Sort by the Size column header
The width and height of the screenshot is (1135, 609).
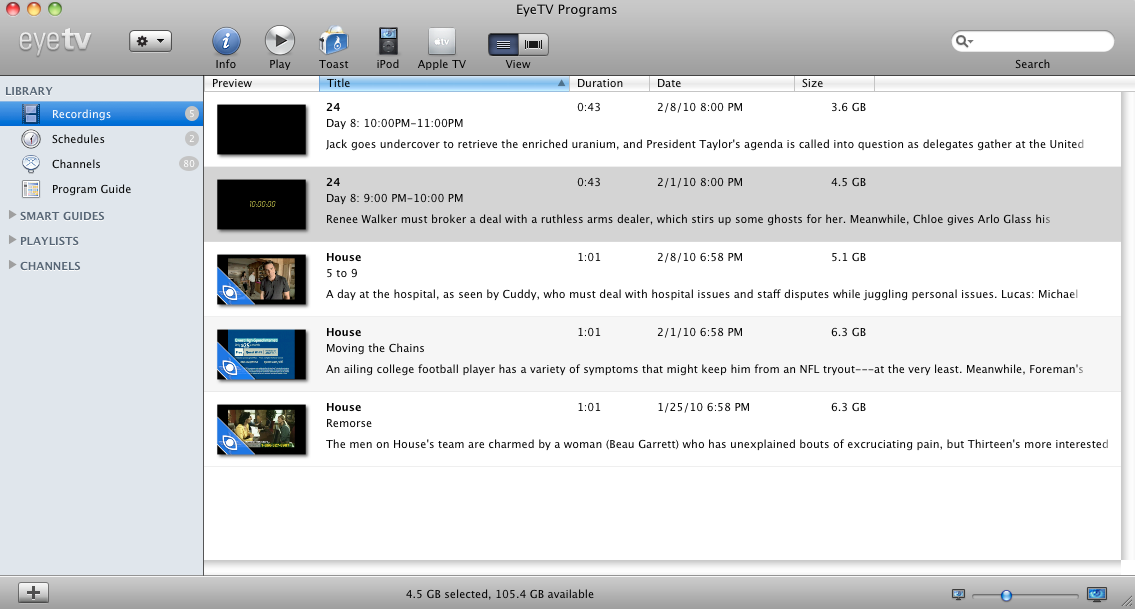coord(835,83)
